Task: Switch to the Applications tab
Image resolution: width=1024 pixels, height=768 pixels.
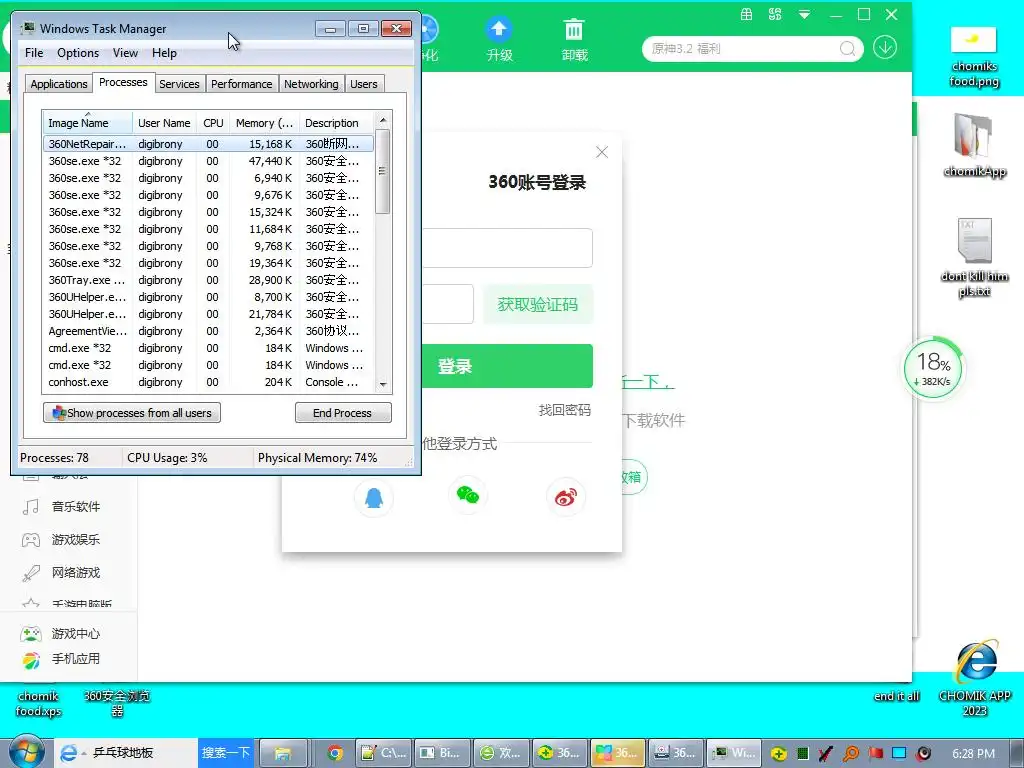Action: tap(59, 84)
